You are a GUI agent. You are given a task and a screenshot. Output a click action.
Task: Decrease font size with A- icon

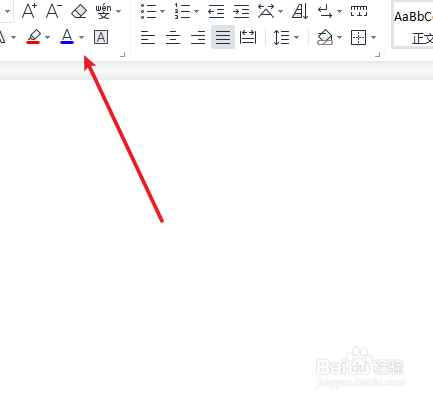[54, 11]
